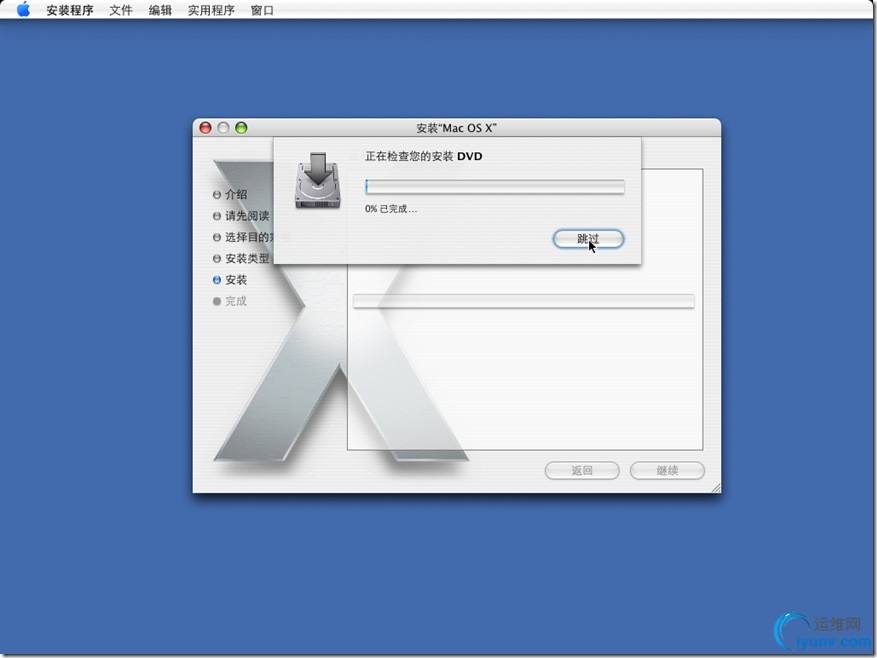Click the DVD check progress bar
This screenshot has height=658, width=877.
point(494,187)
